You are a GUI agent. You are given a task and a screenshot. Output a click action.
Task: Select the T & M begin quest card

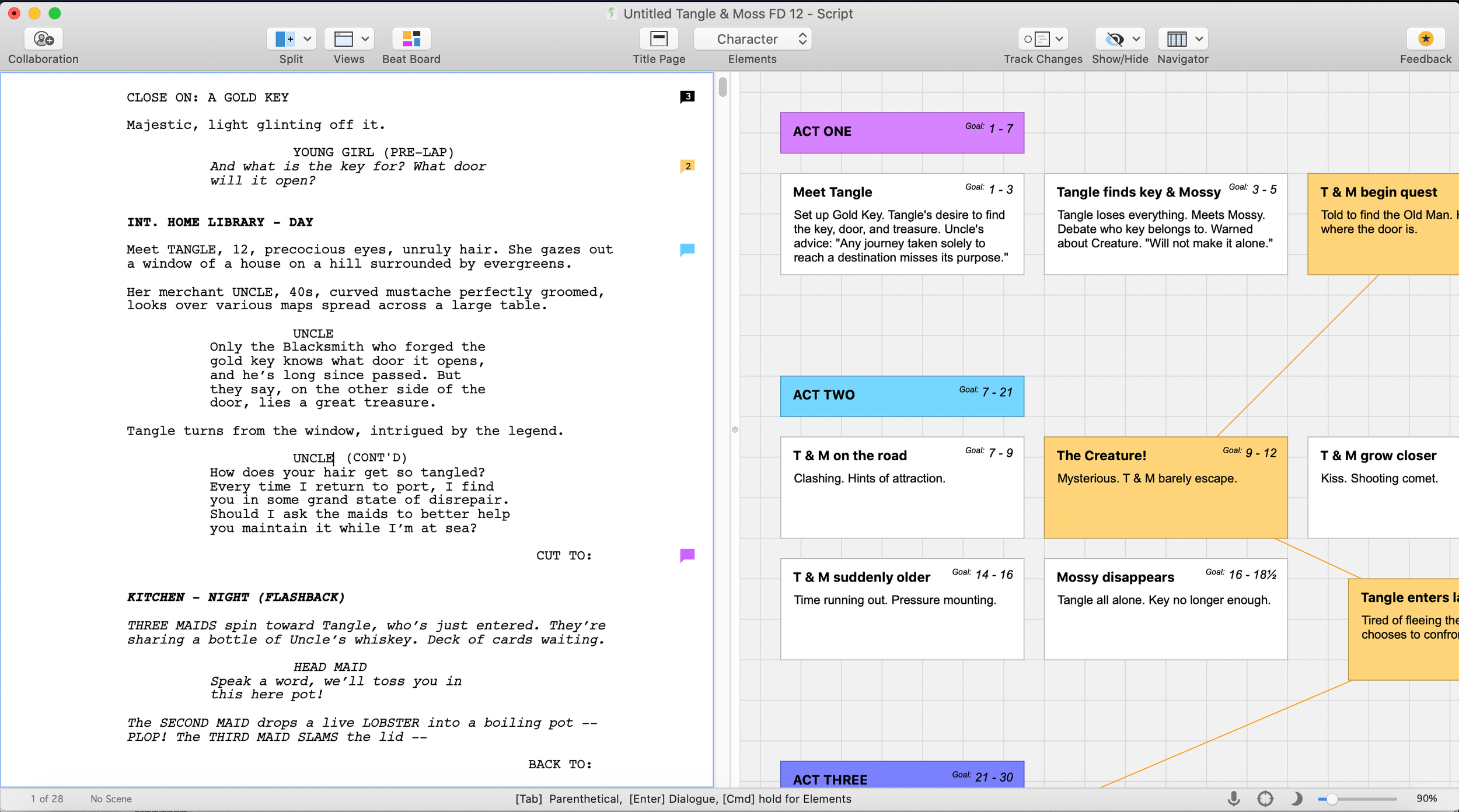point(1383,224)
